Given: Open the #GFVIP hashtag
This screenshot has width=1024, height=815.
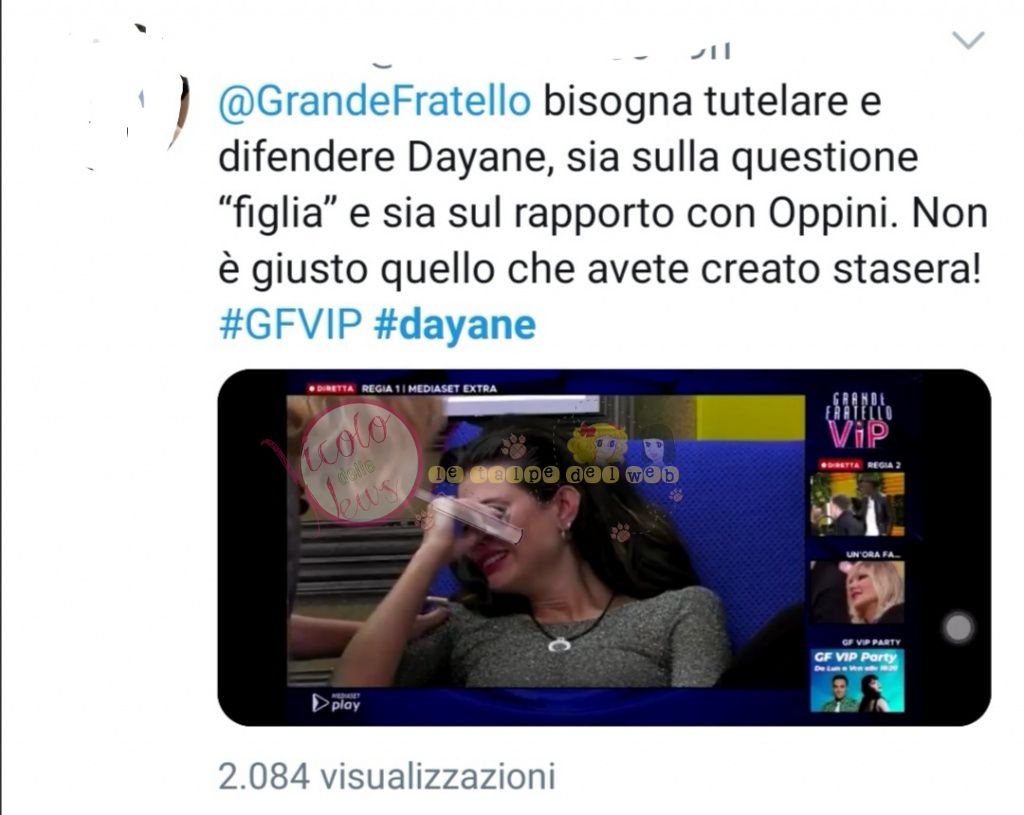Looking at the screenshot, I should [291, 324].
